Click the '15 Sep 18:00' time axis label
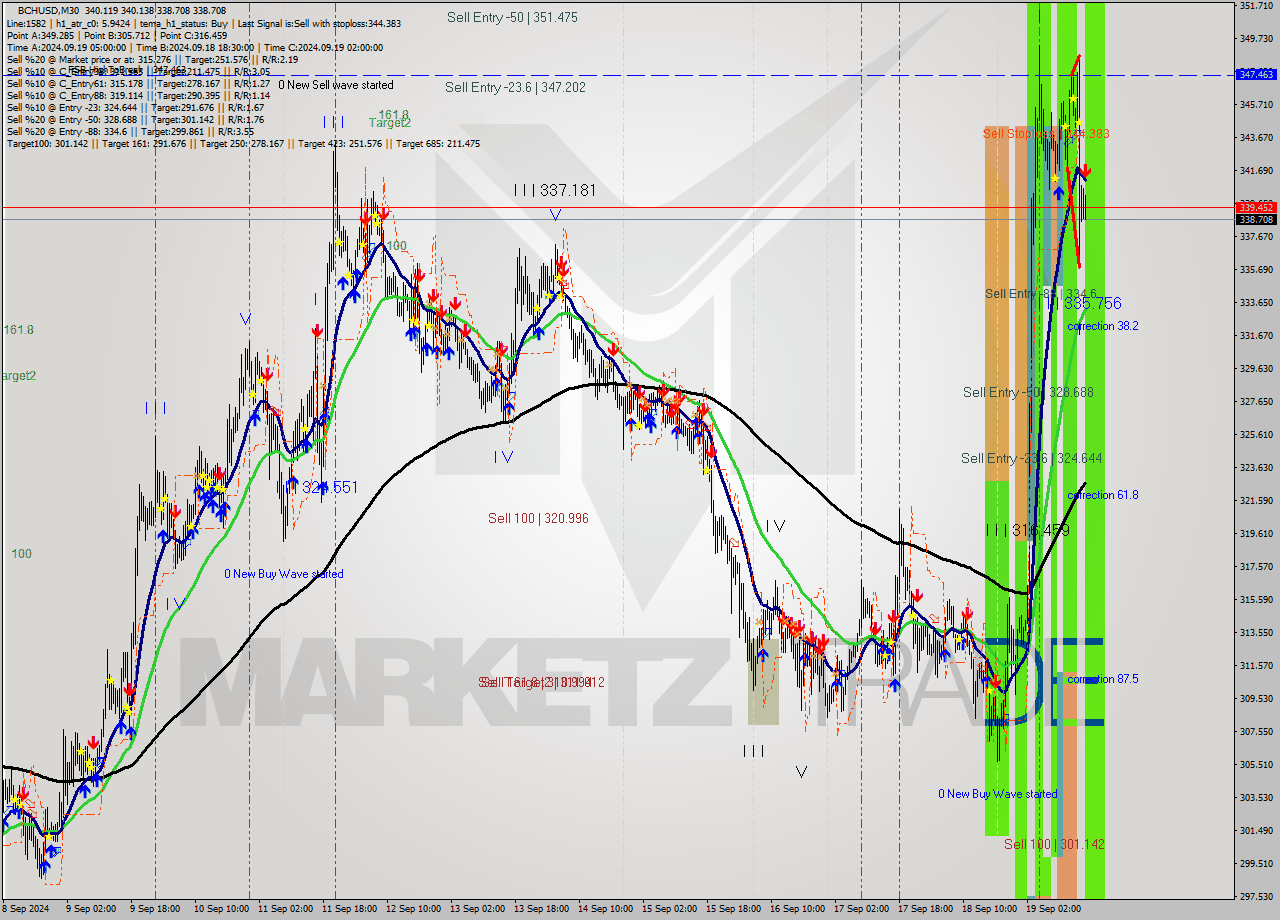1280x920 pixels. coord(734,909)
